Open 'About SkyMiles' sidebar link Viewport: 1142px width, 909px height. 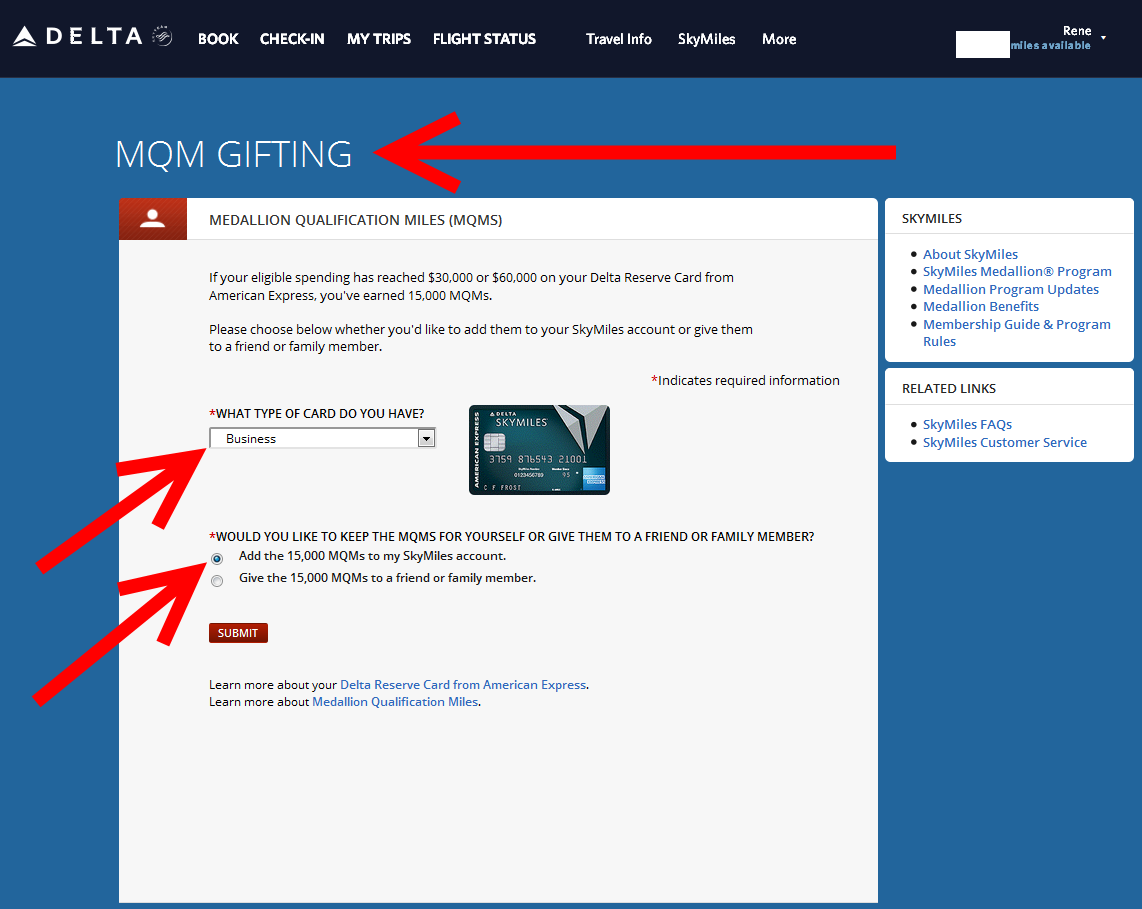point(970,254)
